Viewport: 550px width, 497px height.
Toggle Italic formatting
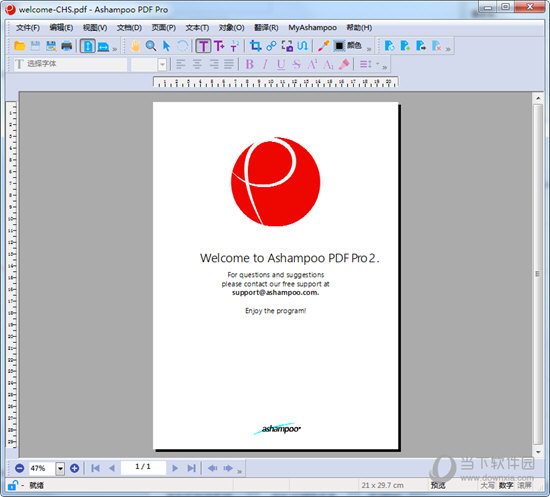(x=265, y=64)
